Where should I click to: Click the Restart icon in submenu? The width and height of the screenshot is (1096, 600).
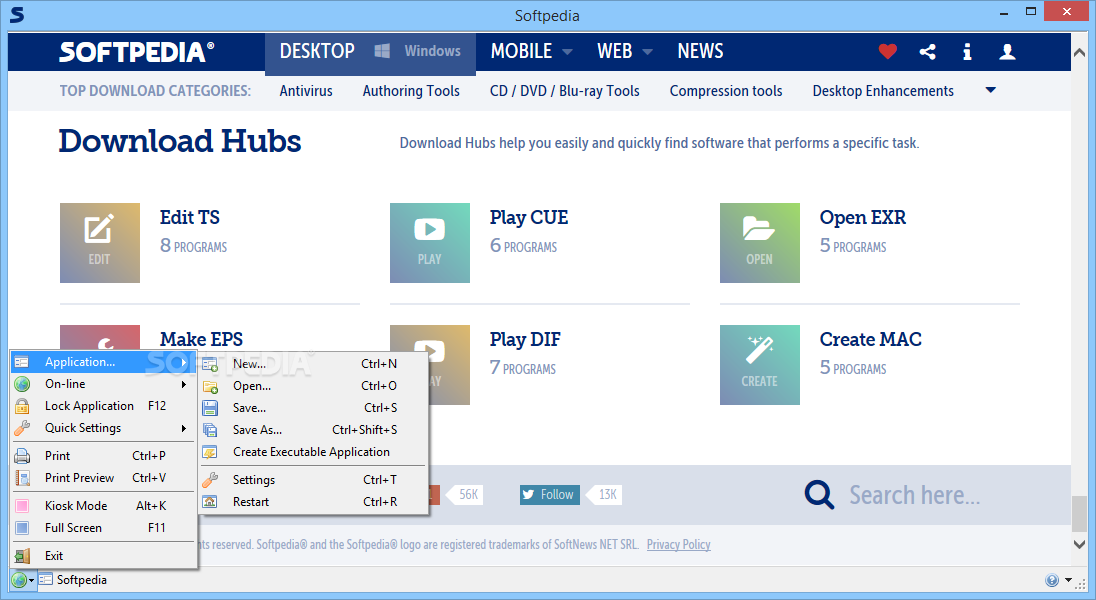210,501
